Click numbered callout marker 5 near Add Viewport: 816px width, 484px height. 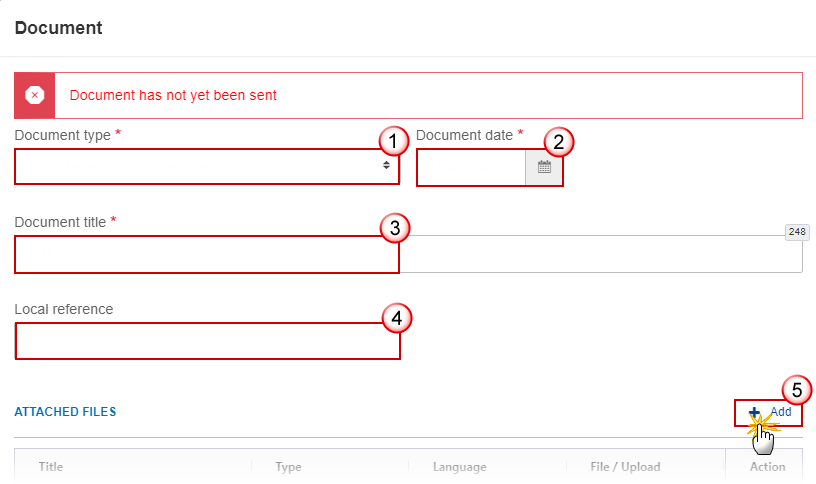coord(796,390)
